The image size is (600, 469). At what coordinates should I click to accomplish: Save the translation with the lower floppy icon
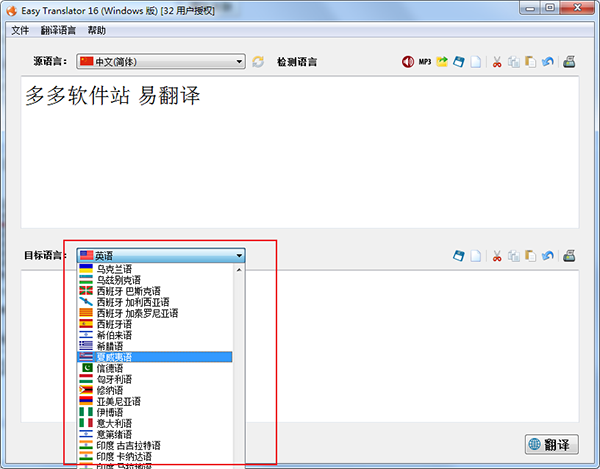459,256
